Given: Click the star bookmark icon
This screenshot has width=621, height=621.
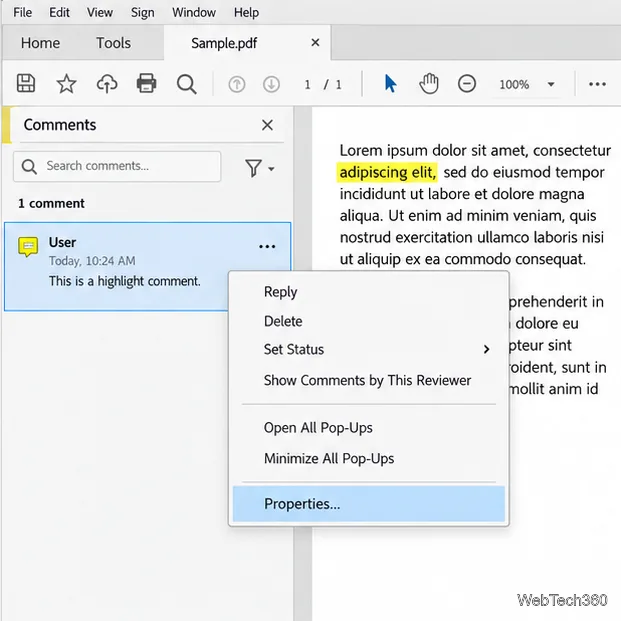Looking at the screenshot, I should pyautogui.click(x=66, y=84).
